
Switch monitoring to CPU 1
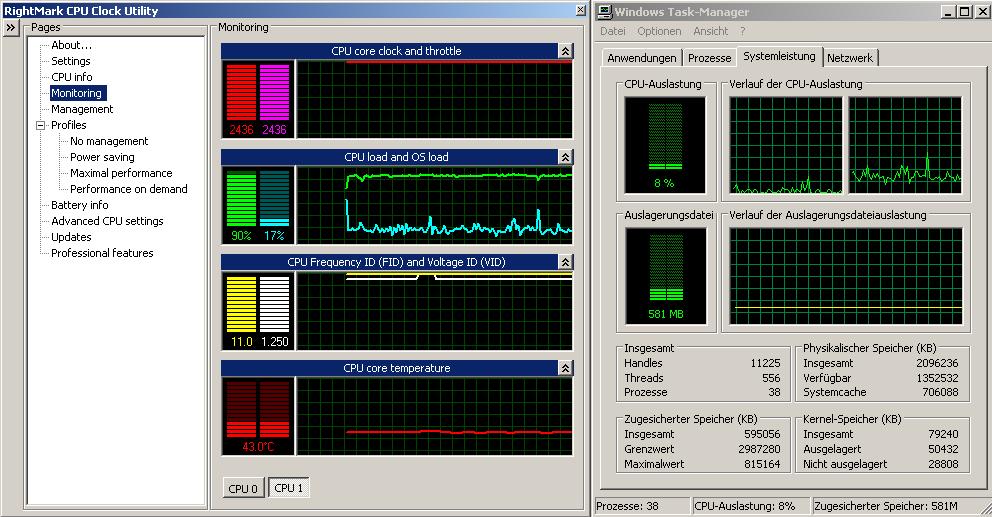tap(288, 488)
